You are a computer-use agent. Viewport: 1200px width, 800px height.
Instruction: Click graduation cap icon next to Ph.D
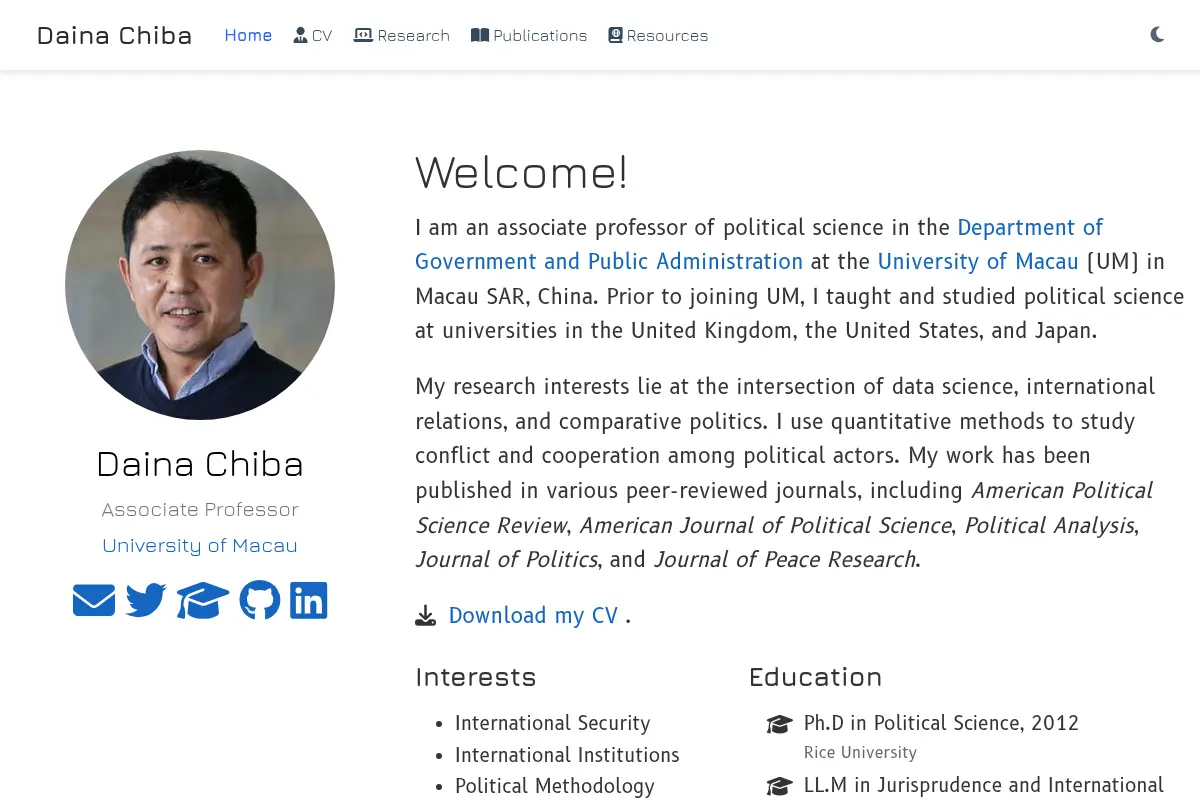coord(780,724)
